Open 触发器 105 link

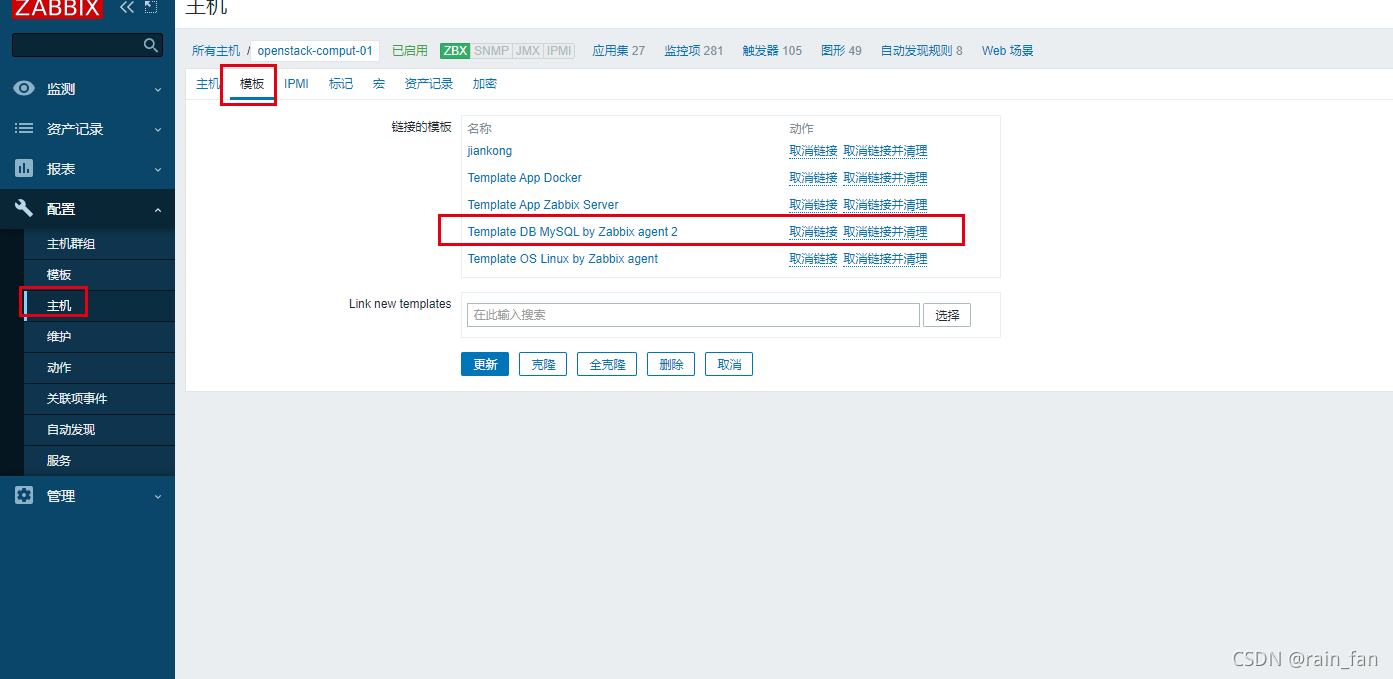point(772,50)
